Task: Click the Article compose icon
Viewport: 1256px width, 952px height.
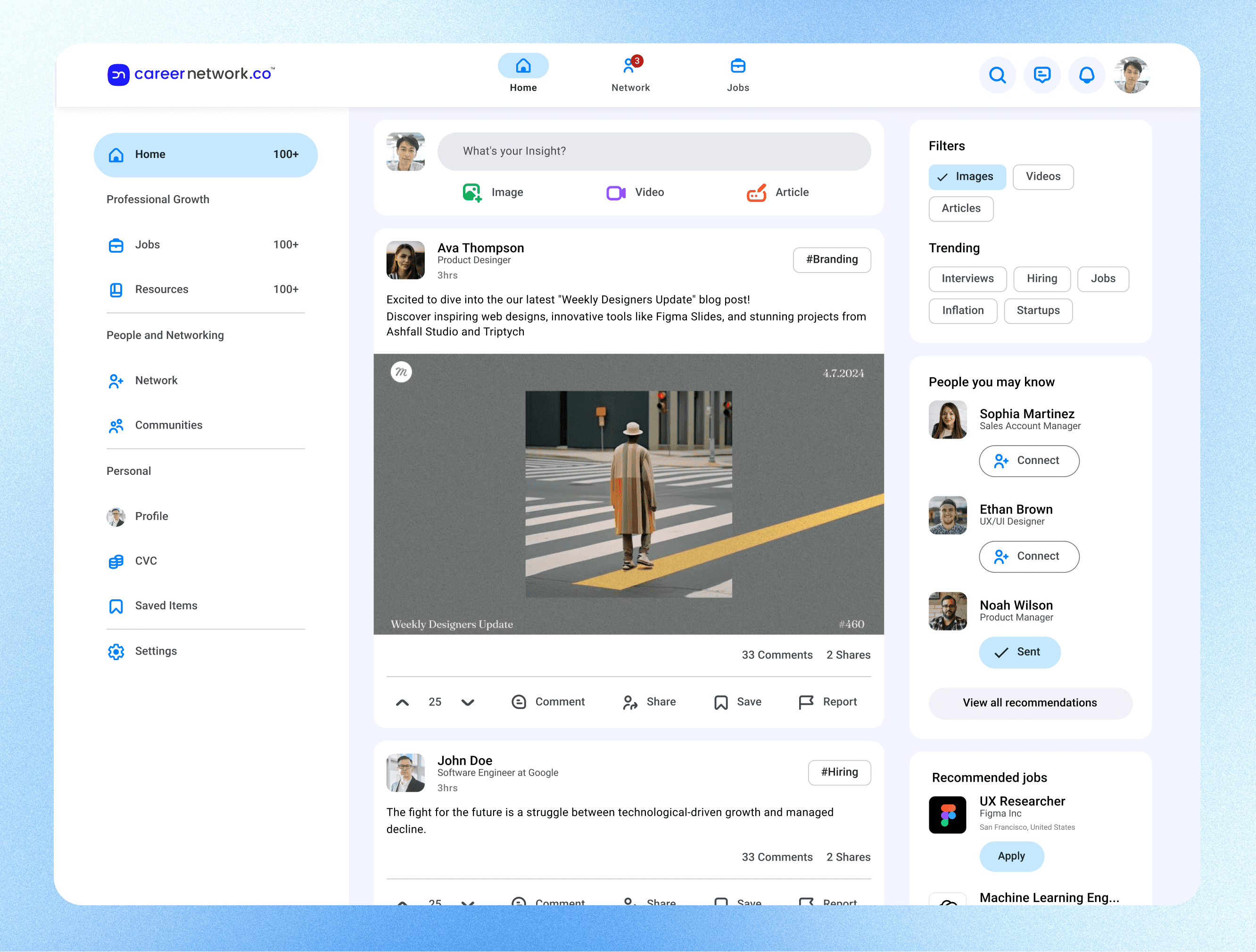Action: (x=756, y=192)
